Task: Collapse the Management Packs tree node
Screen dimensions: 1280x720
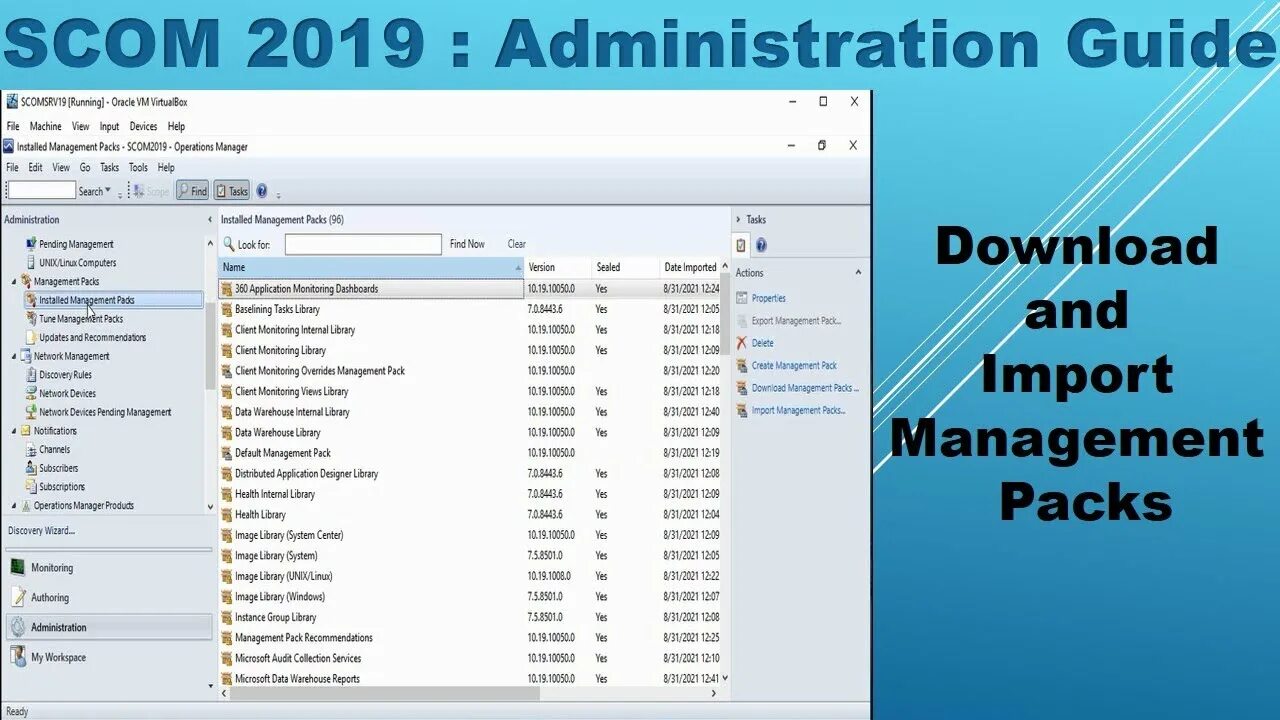Action: pyautogui.click(x=14, y=282)
